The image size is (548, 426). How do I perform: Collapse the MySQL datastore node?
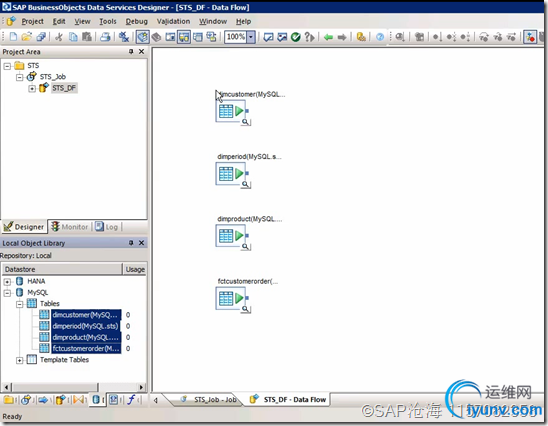(x=7, y=293)
